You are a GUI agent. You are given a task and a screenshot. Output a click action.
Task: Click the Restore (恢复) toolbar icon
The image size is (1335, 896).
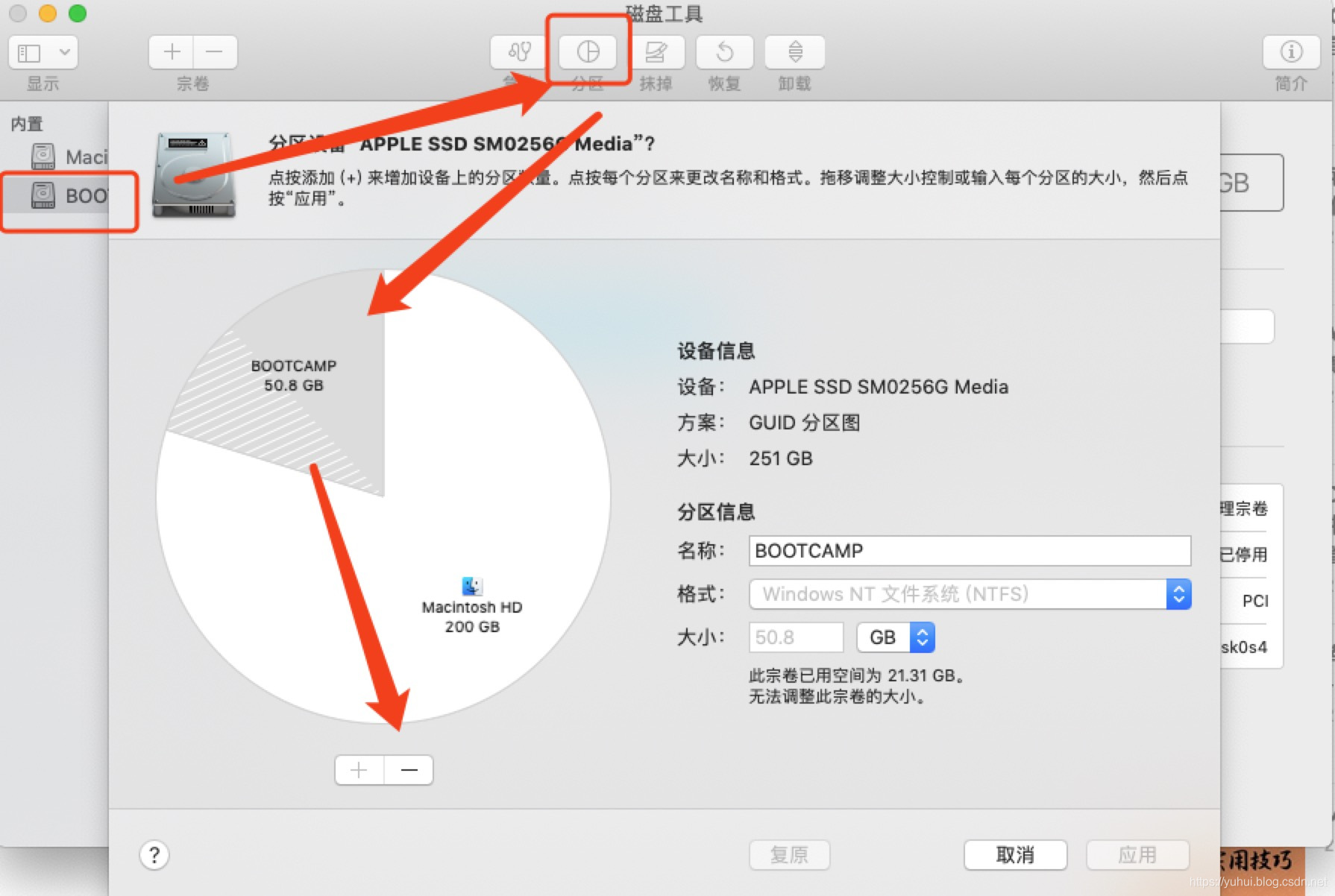coord(724,51)
